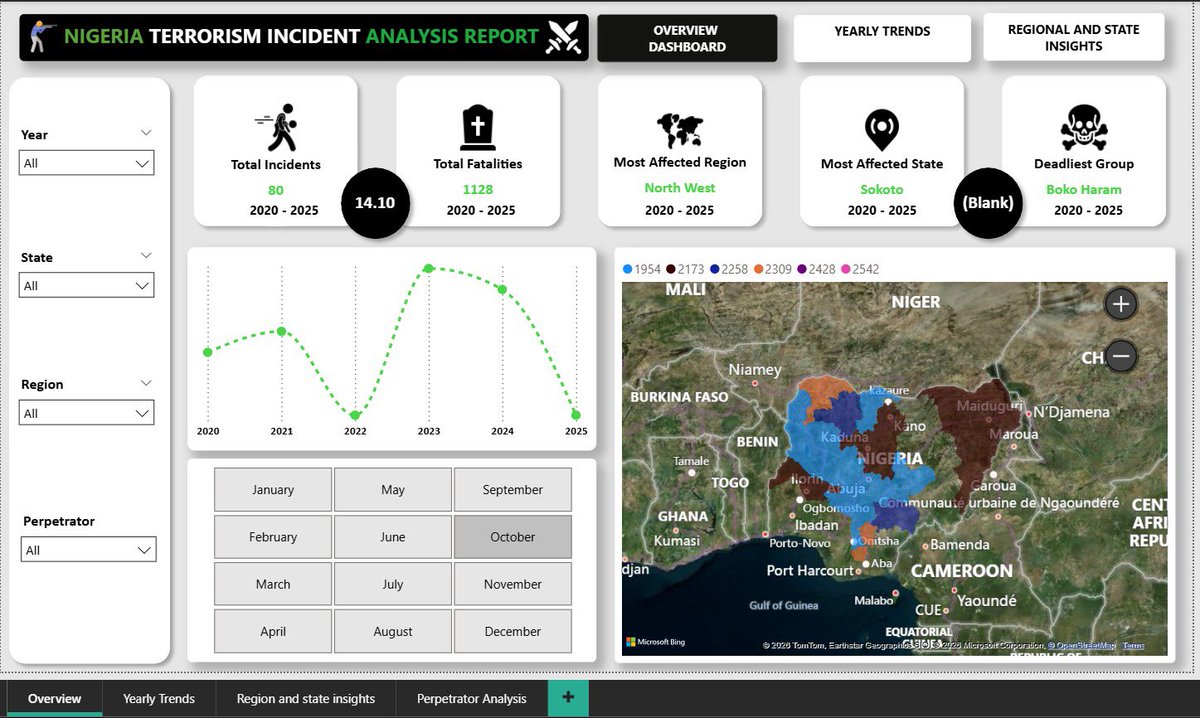Click the skull Deadliest Group icon
The height and width of the screenshot is (718, 1200).
pos(1083,128)
